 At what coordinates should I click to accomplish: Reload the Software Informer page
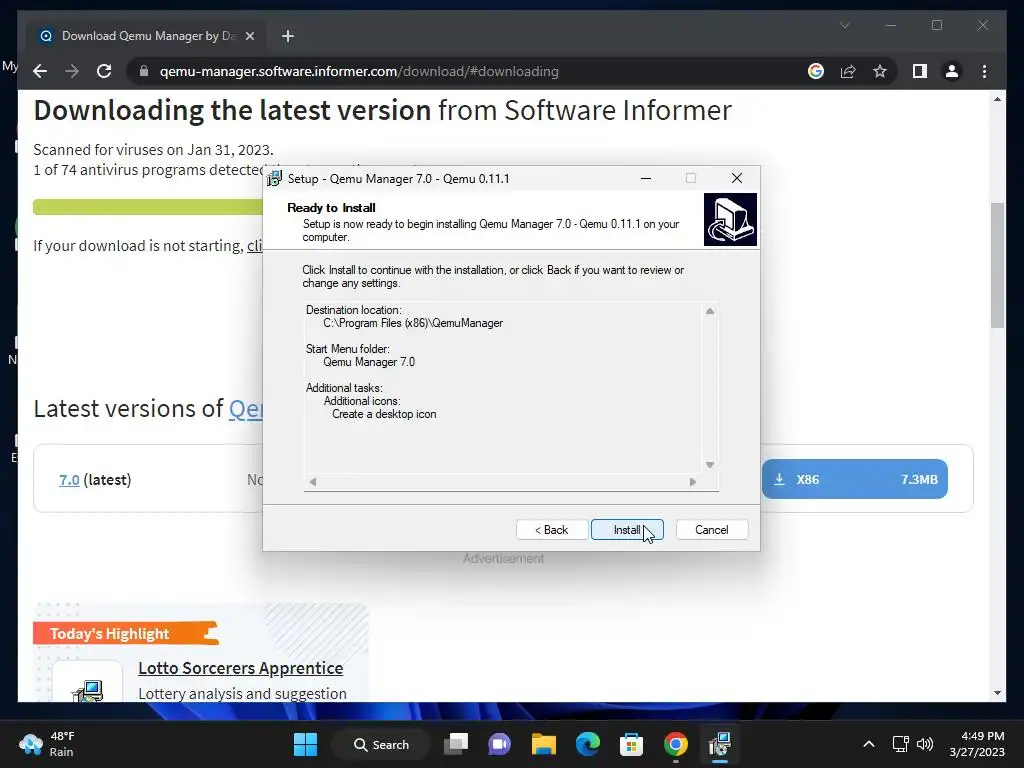(104, 71)
